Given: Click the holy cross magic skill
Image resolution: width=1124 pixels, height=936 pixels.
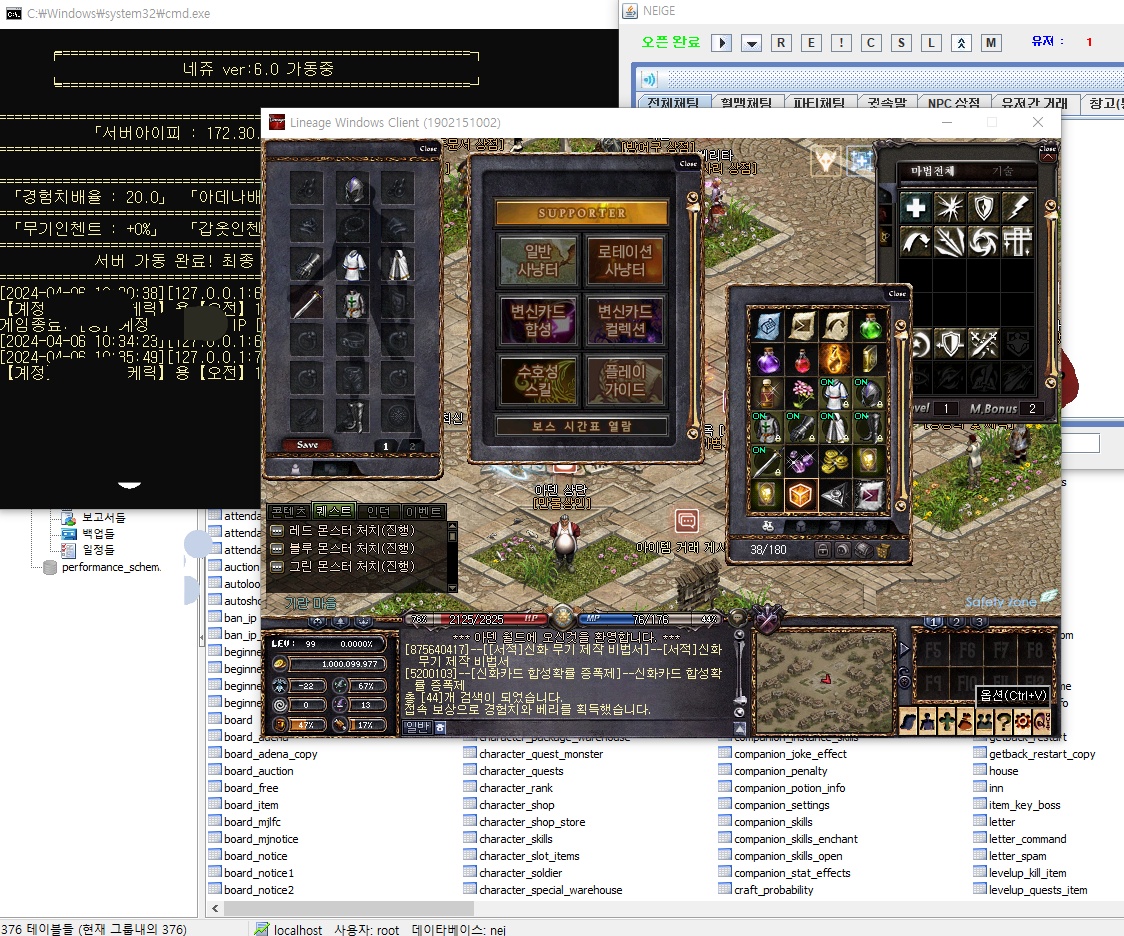Looking at the screenshot, I should tap(1017, 242).
